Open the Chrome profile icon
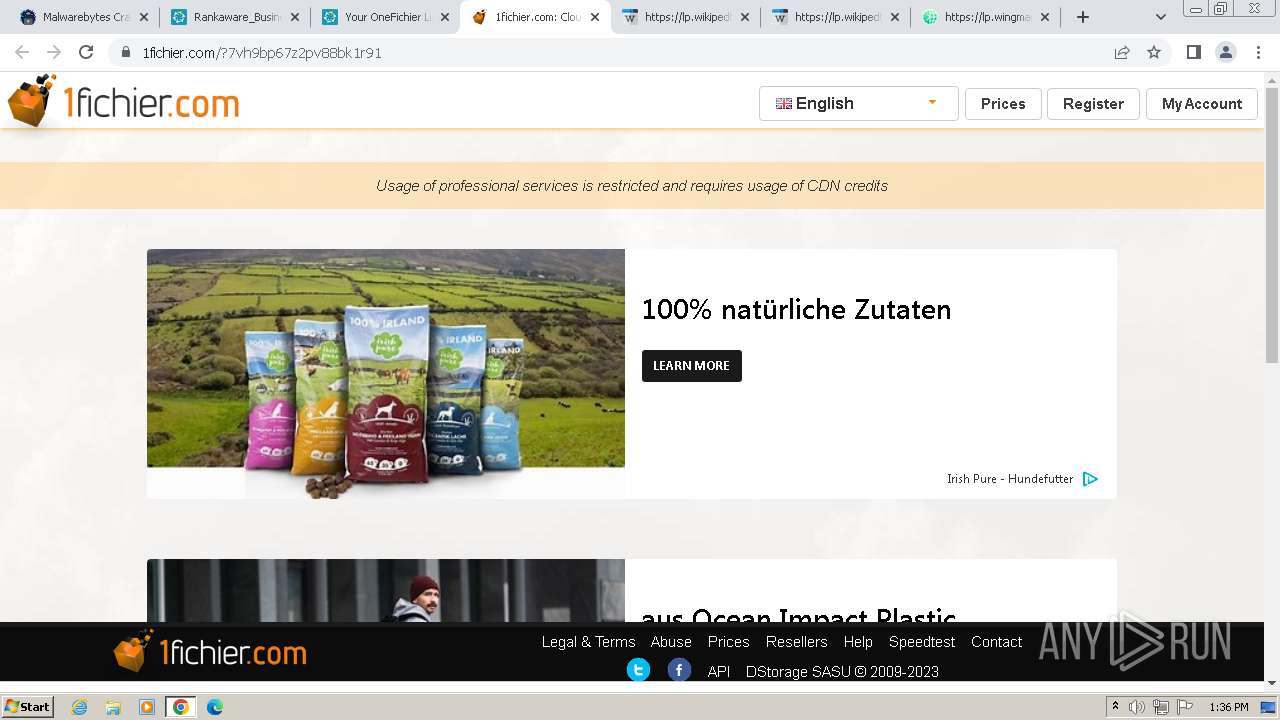 (x=1226, y=52)
